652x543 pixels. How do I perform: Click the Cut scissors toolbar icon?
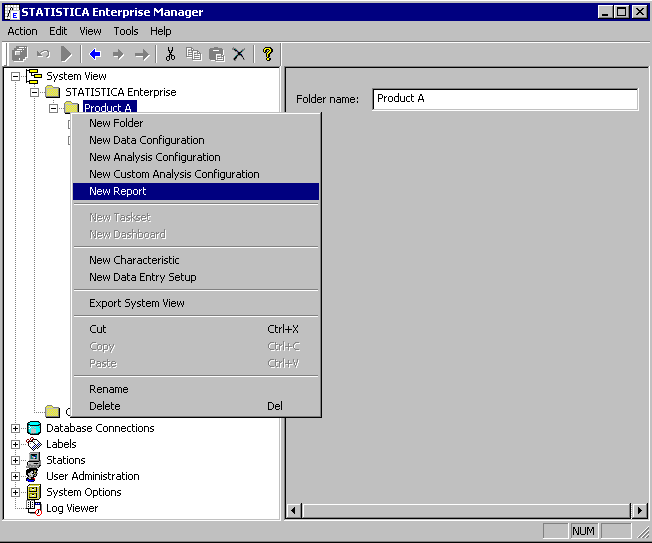coord(170,54)
